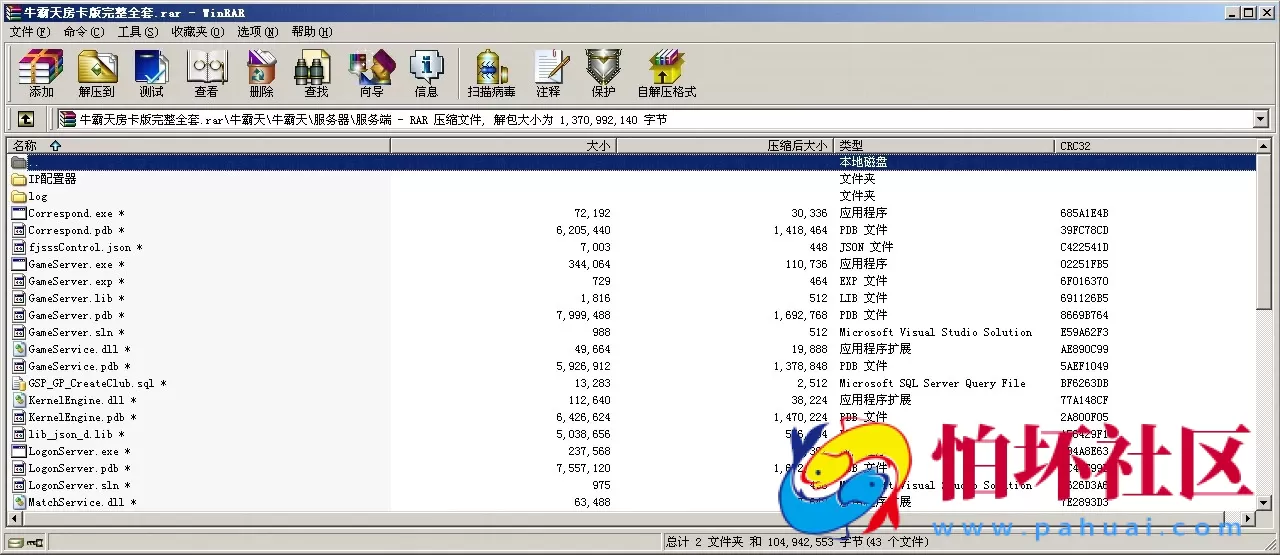Screen dimensions: 1280x555
Task: Click the fjsssControl.json file icon
Action: [19, 247]
